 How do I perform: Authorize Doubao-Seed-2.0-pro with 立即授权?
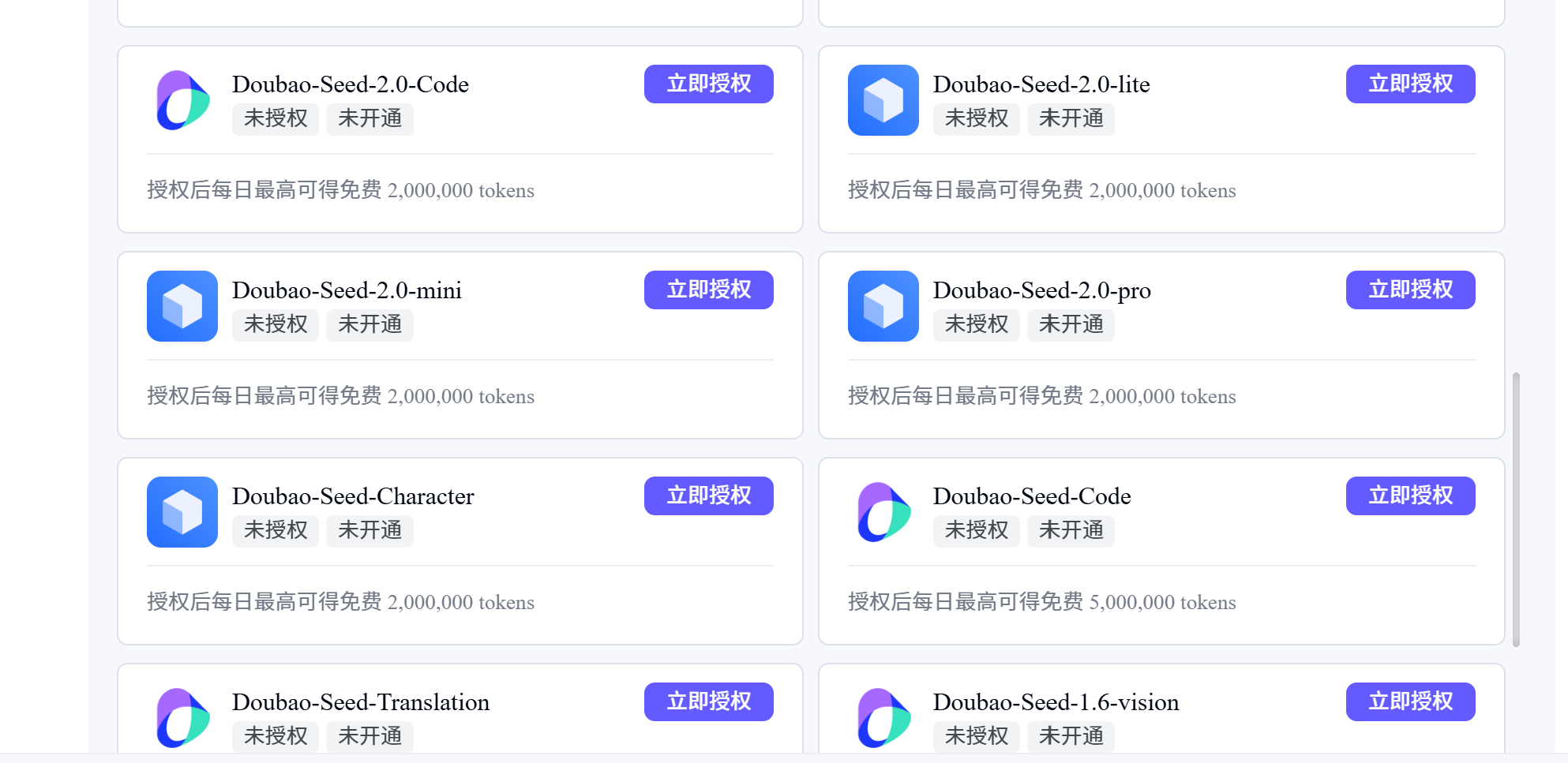pyautogui.click(x=1411, y=290)
